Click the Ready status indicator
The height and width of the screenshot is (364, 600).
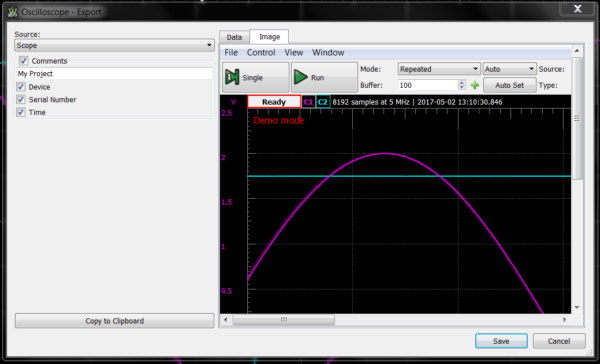(x=274, y=102)
